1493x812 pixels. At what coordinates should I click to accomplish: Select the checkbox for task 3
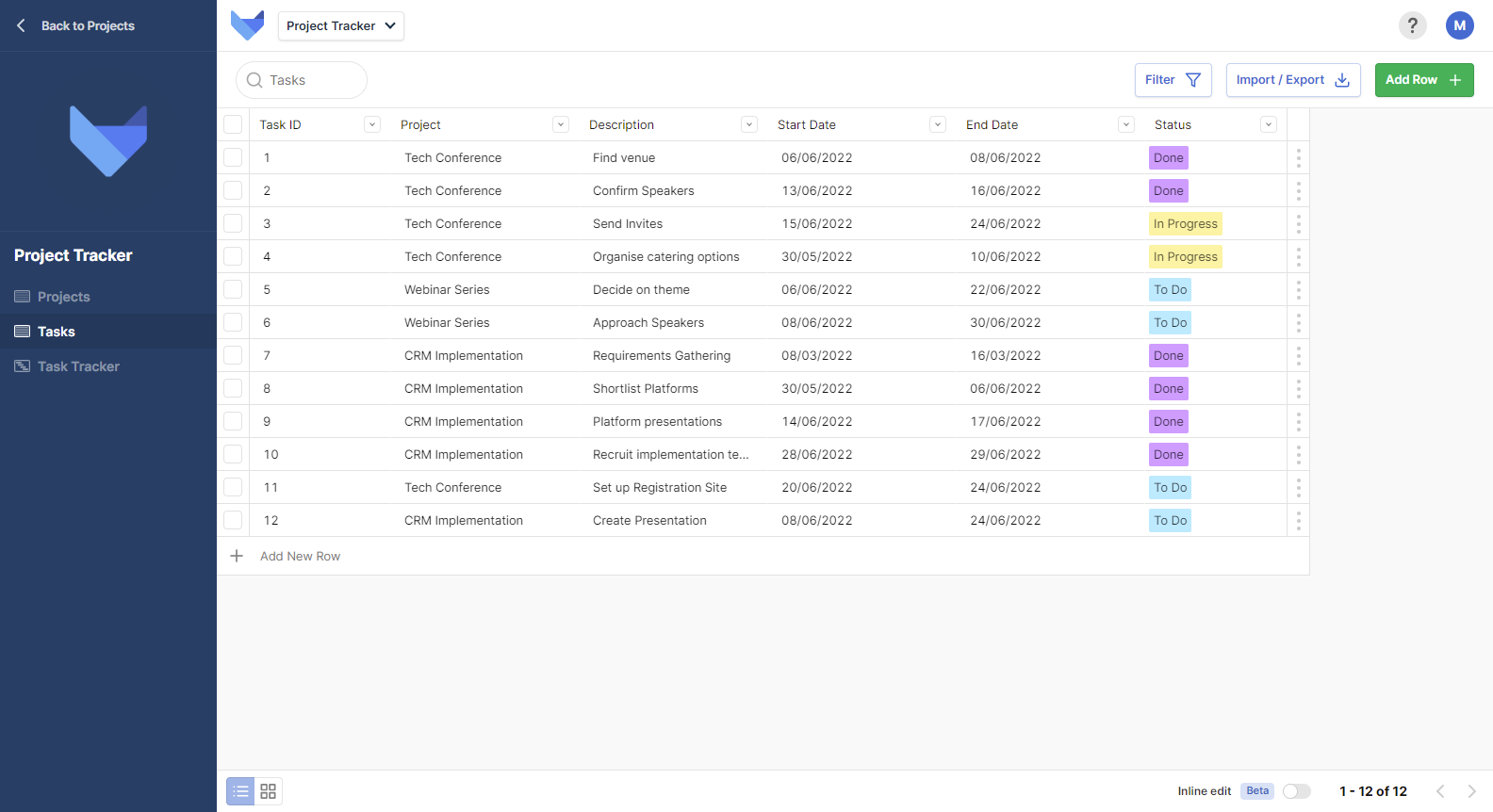tap(233, 223)
